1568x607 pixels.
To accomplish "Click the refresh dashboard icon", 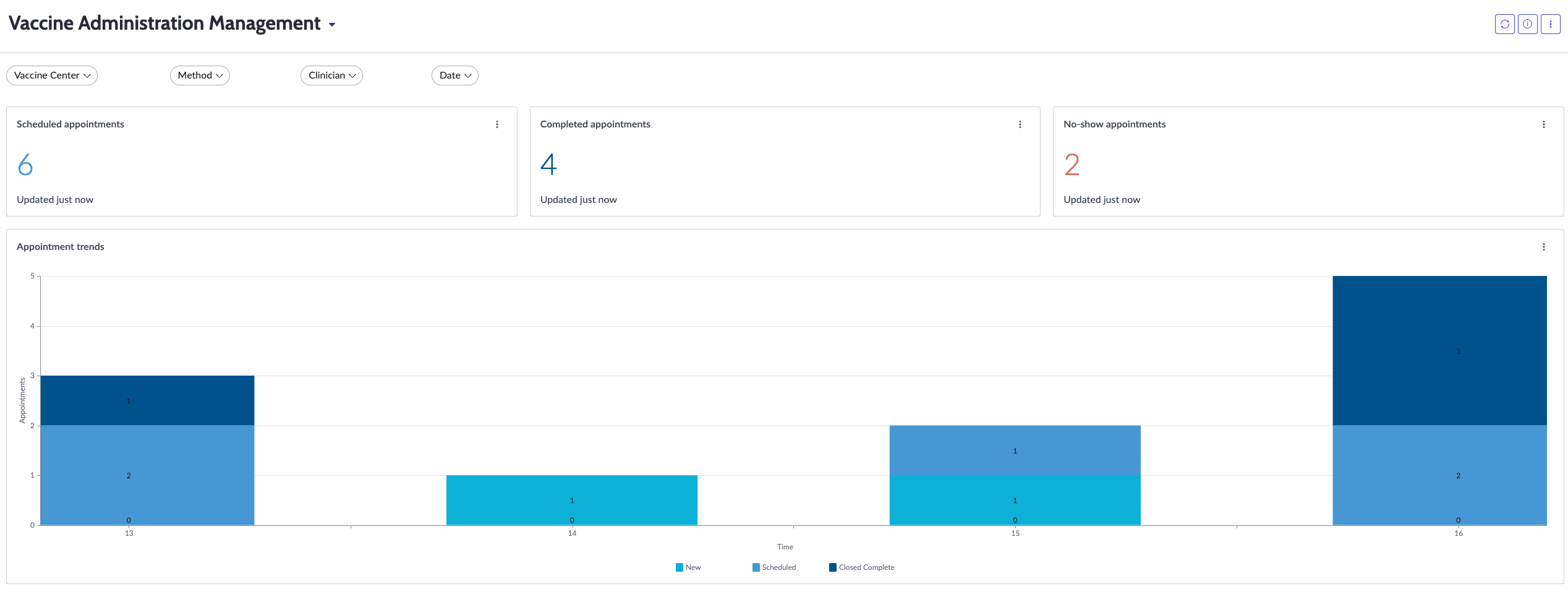I will 1504,24.
